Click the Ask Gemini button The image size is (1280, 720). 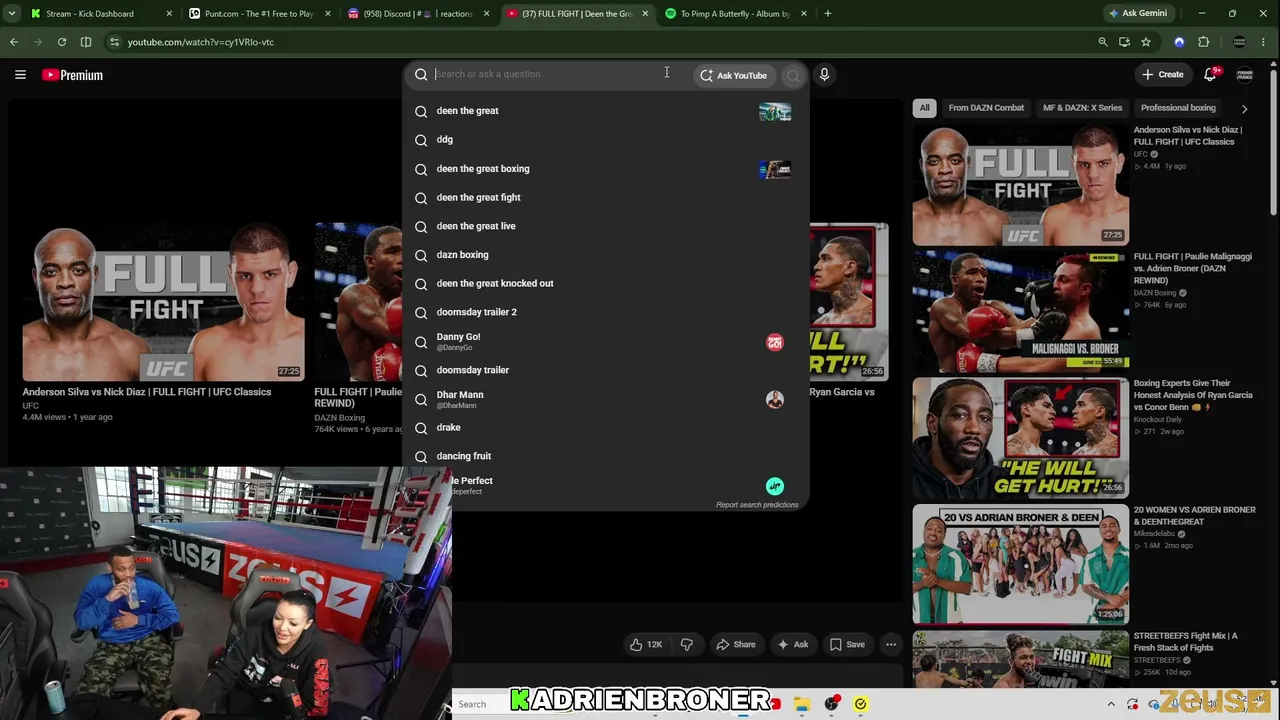click(x=1137, y=14)
